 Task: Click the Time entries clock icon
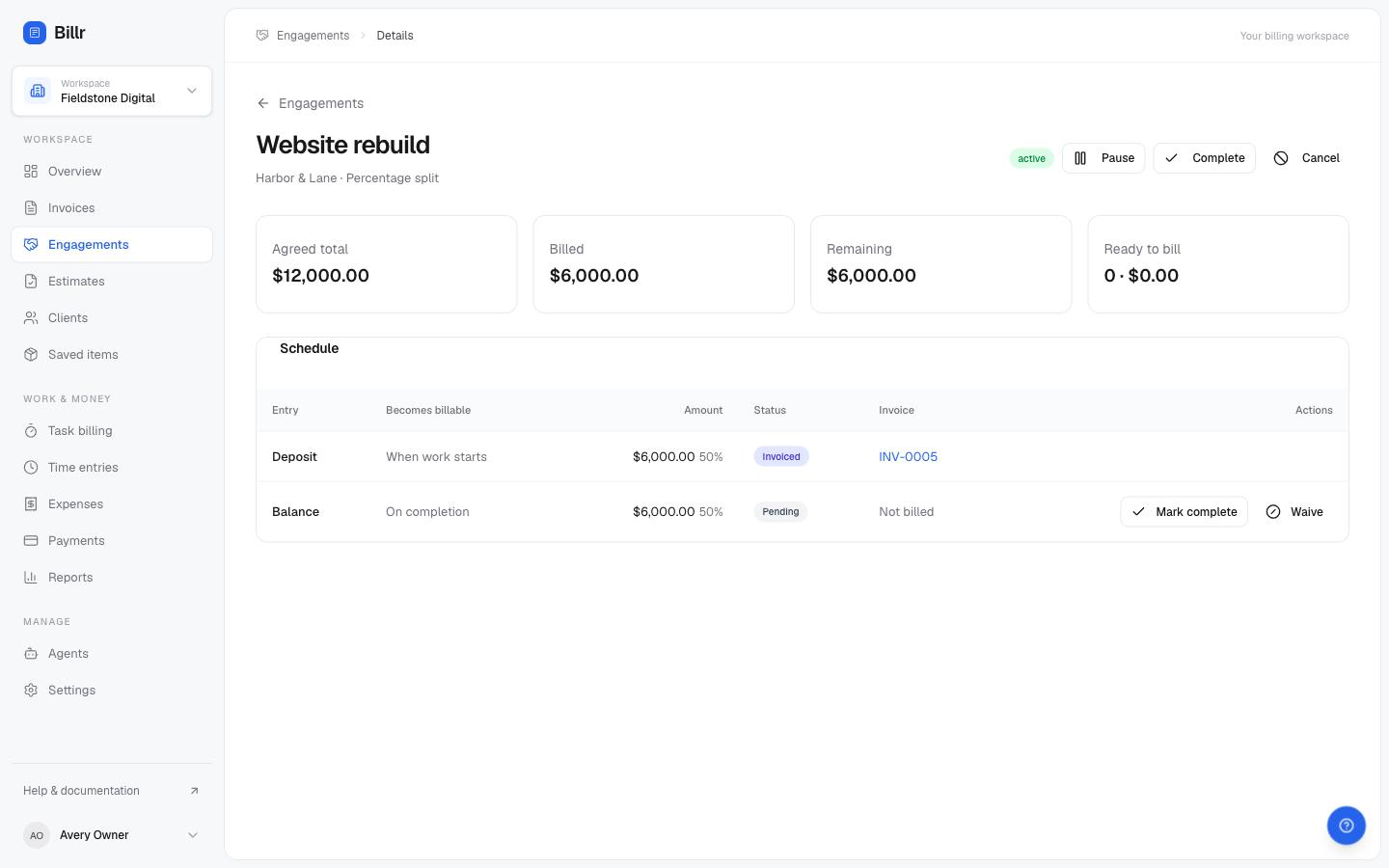31,468
